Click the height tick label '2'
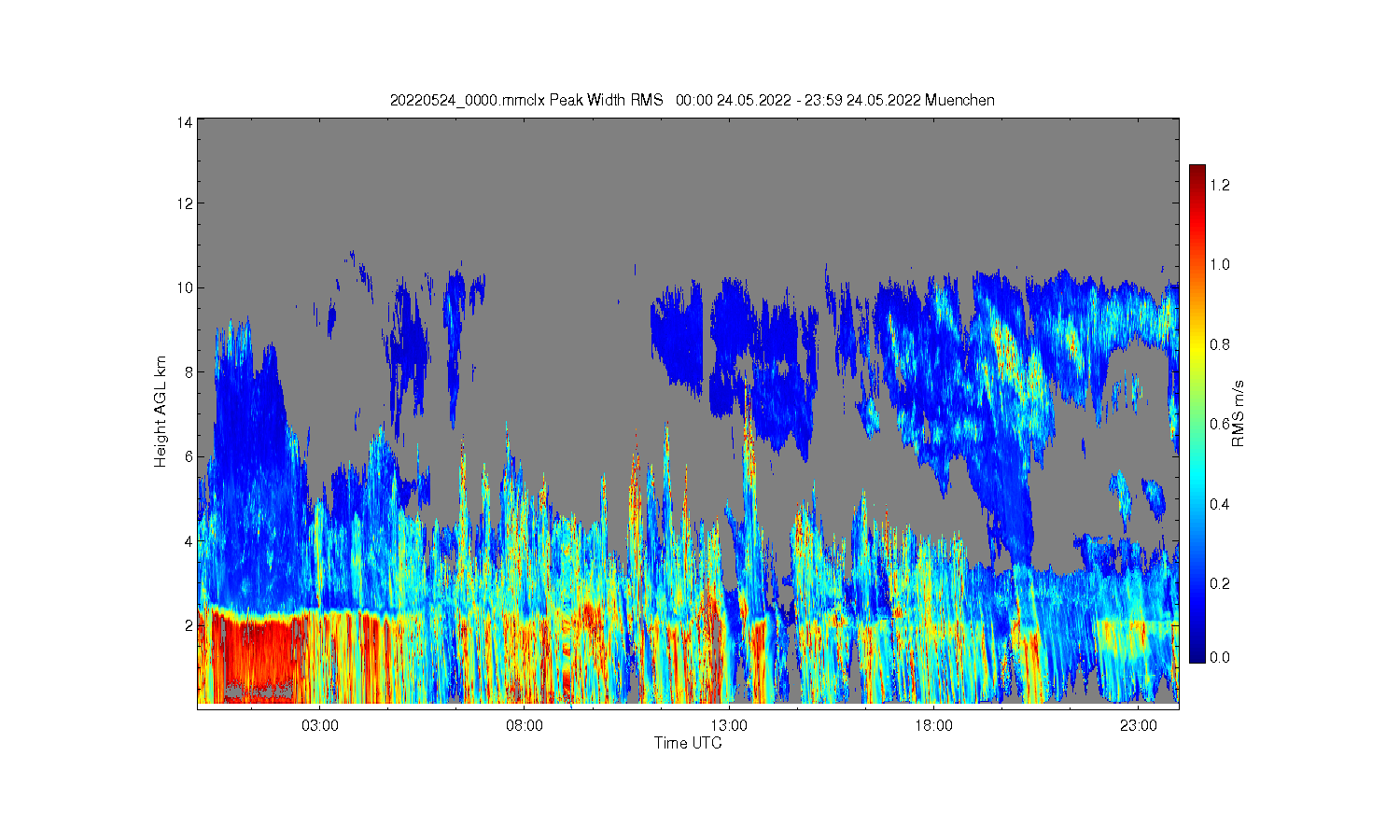 click(189, 625)
